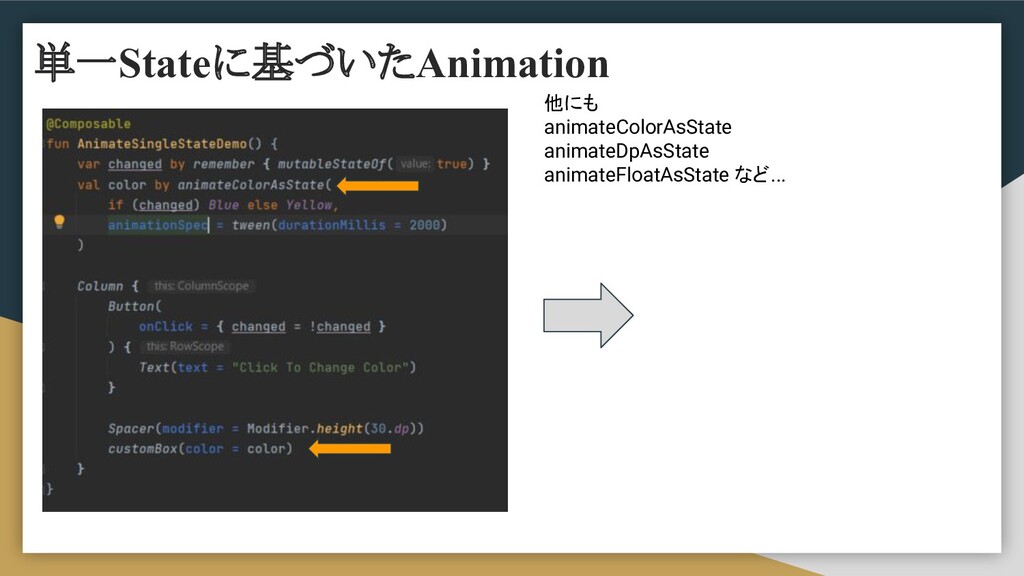
Task: Click '!changed' in the onClick lambda
Action: click(x=340, y=327)
